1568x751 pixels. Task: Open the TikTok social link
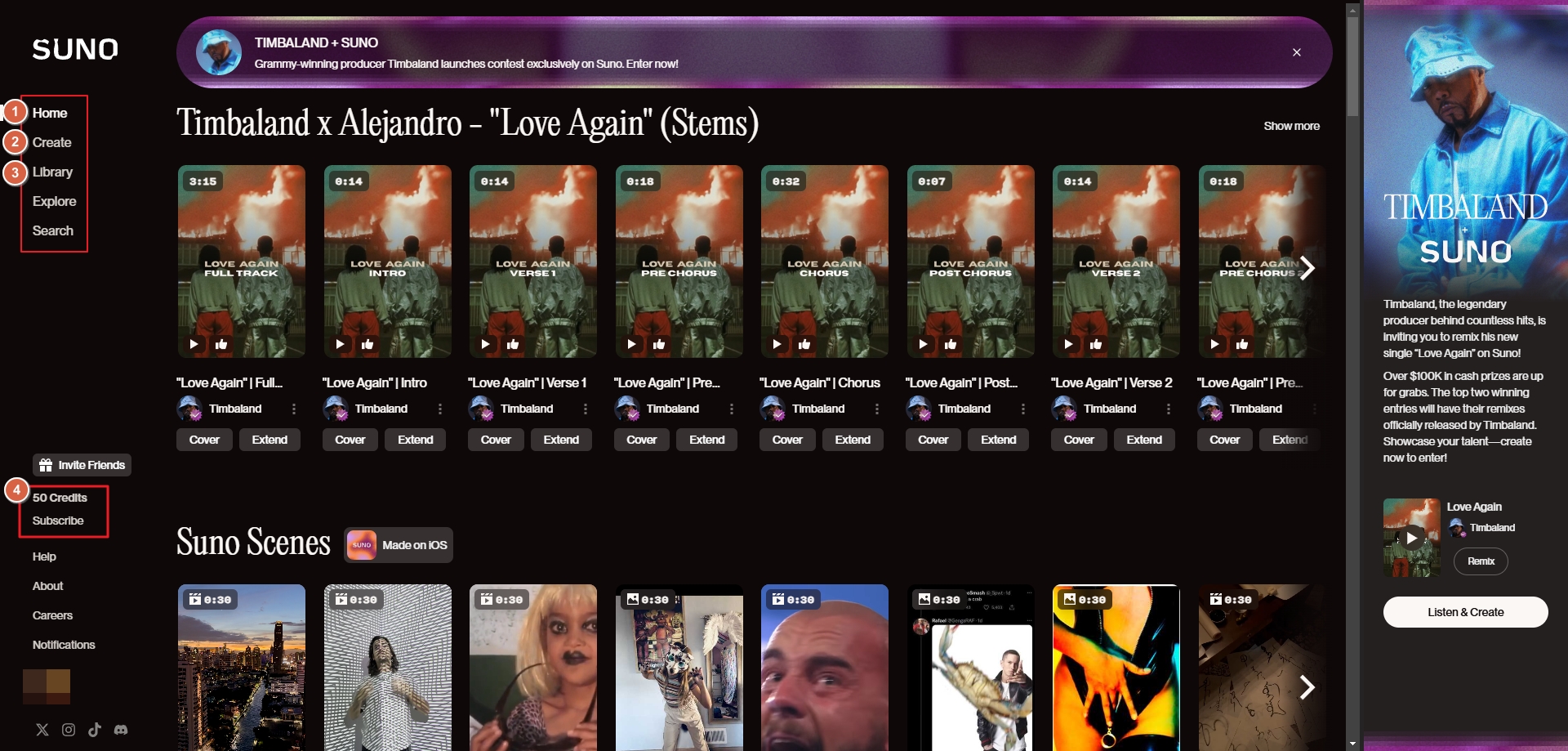coord(95,730)
